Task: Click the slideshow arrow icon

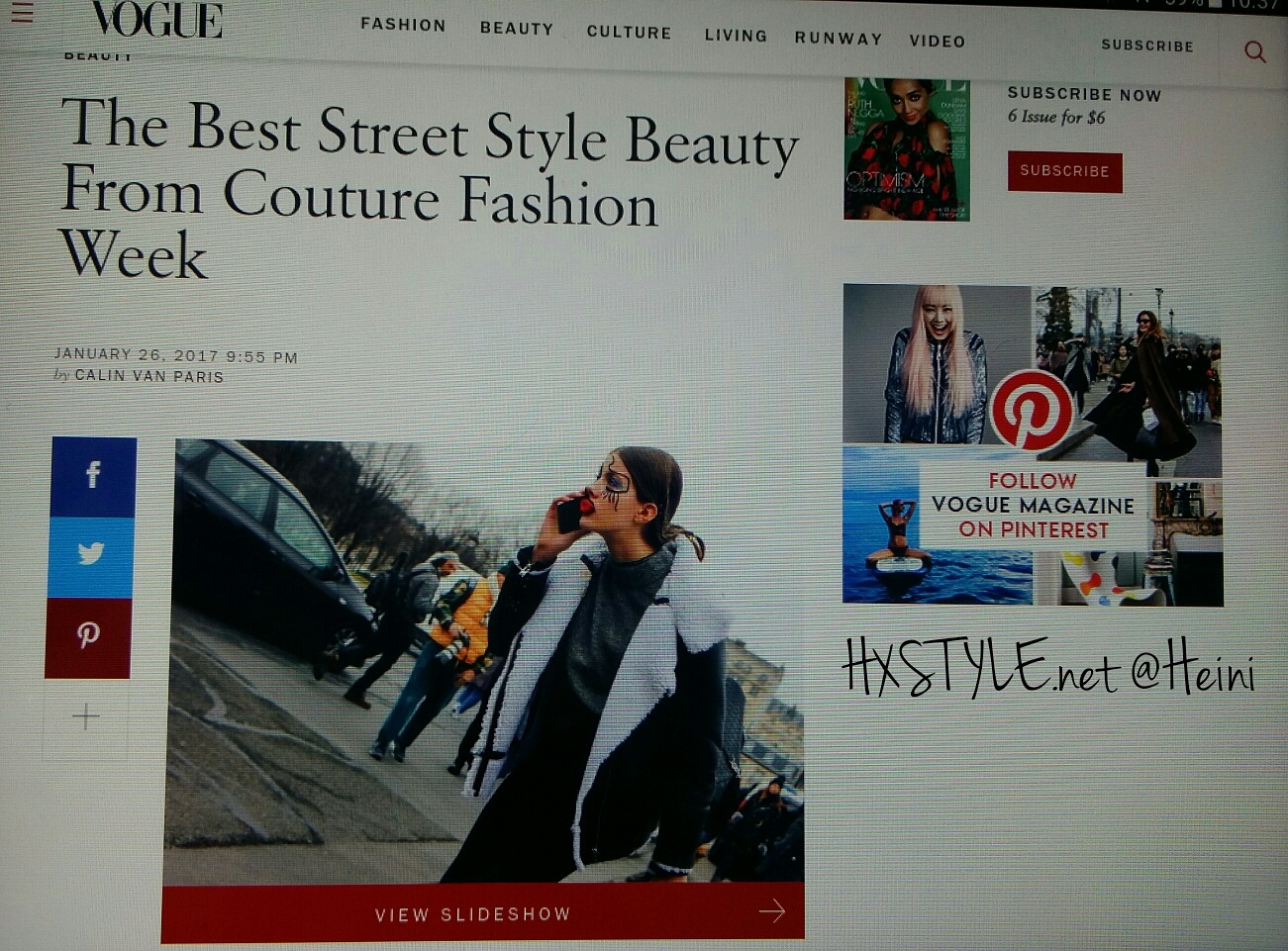Action: [x=771, y=910]
